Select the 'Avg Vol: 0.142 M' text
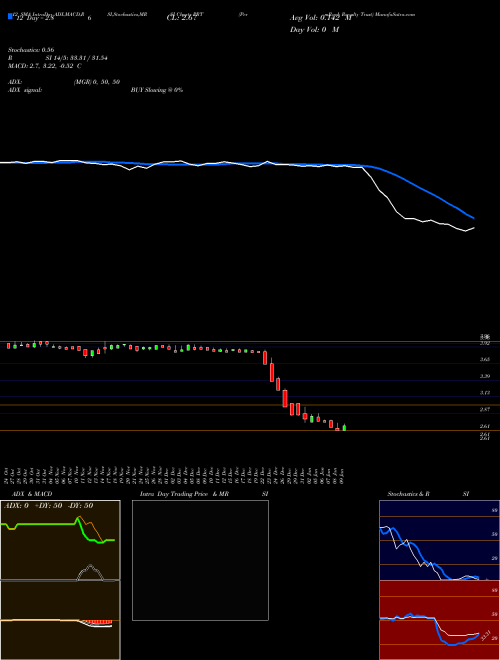 click(x=320, y=18)
